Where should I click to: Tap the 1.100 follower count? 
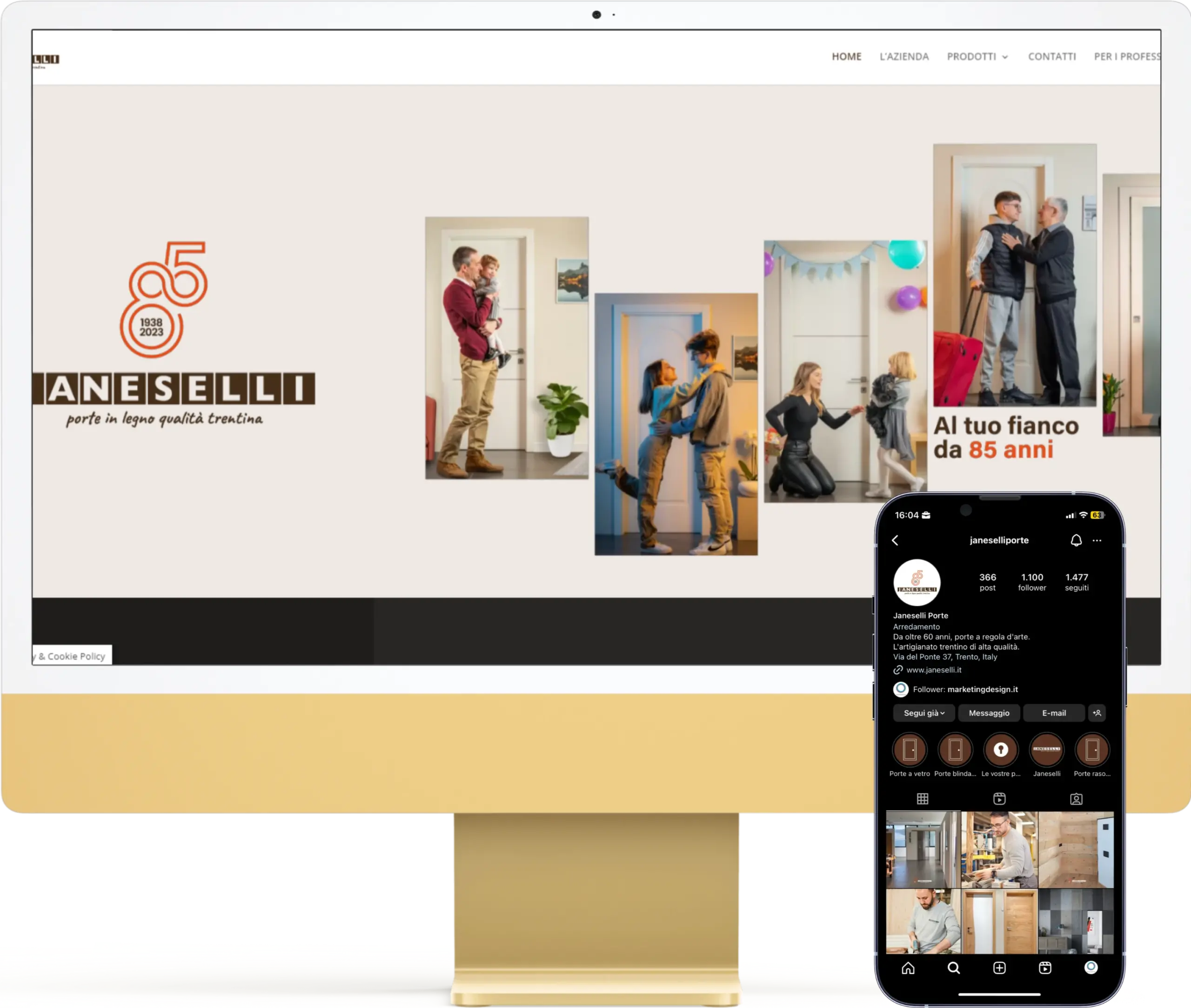click(1031, 582)
